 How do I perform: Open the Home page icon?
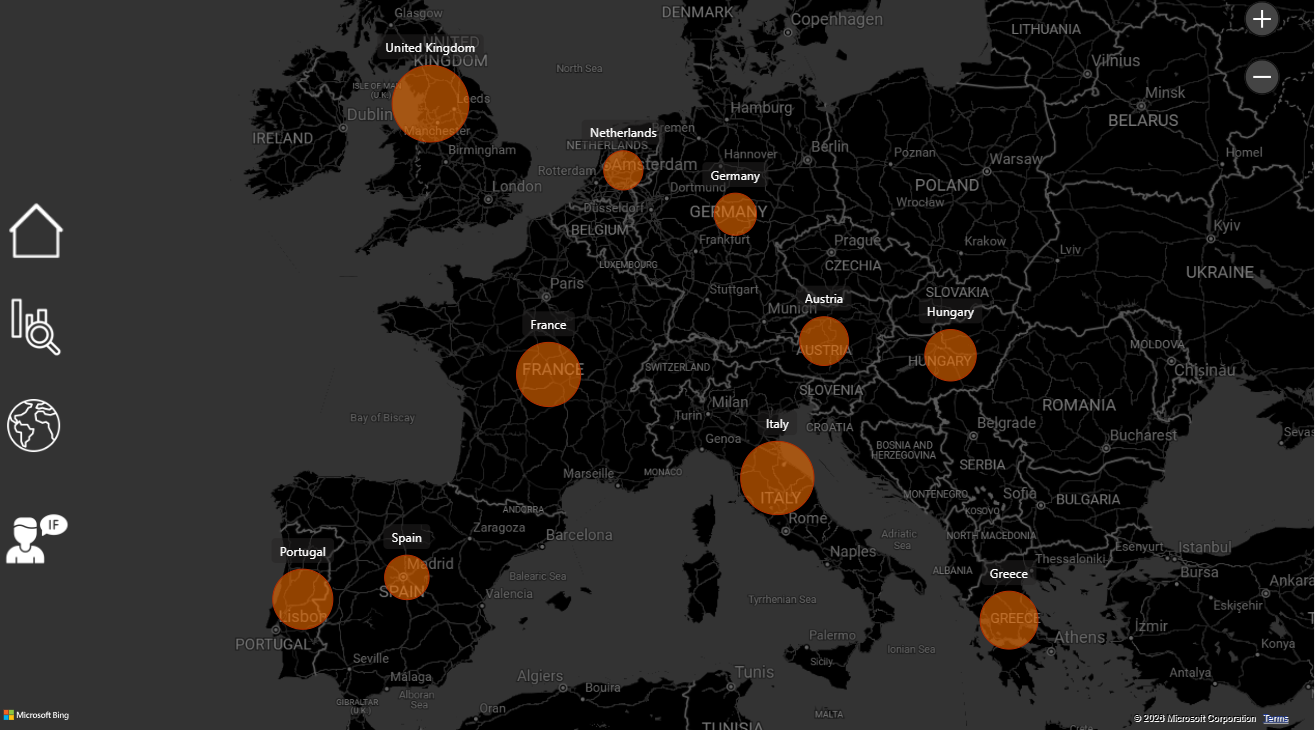[36, 231]
